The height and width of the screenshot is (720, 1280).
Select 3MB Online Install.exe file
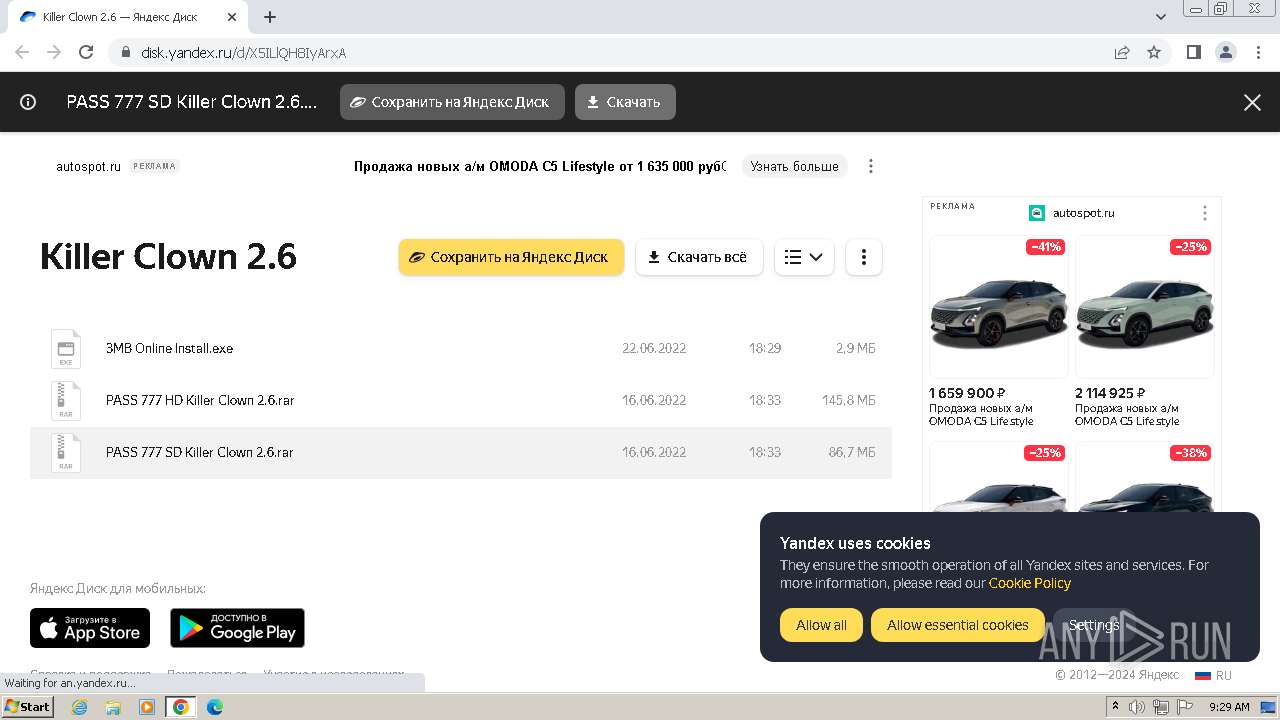pyautogui.click(x=461, y=348)
